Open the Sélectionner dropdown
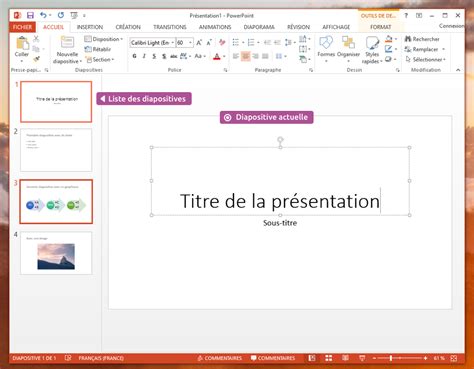This screenshot has height=369, width=474. pyautogui.click(x=425, y=60)
